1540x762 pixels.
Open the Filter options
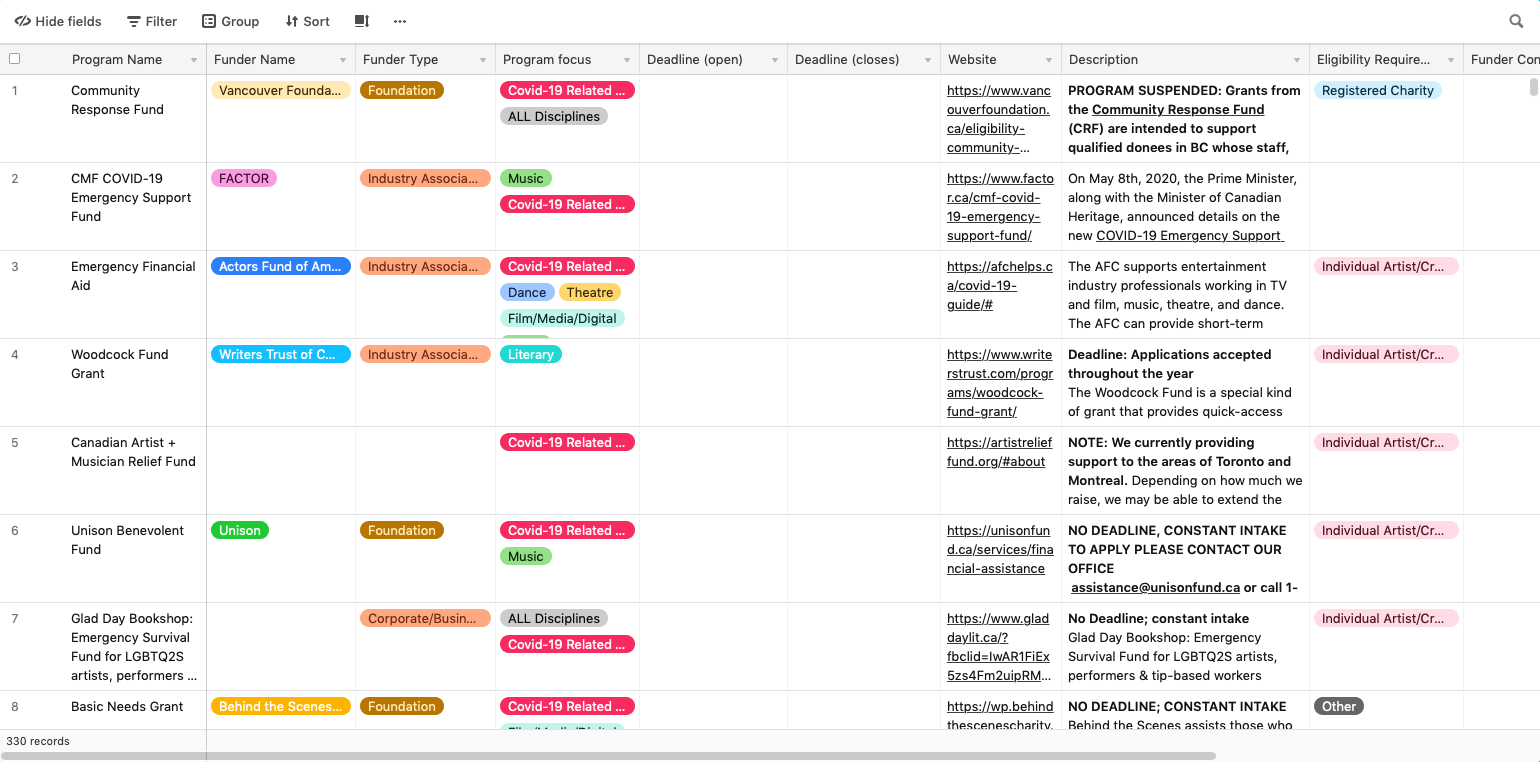pyautogui.click(x=152, y=21)
